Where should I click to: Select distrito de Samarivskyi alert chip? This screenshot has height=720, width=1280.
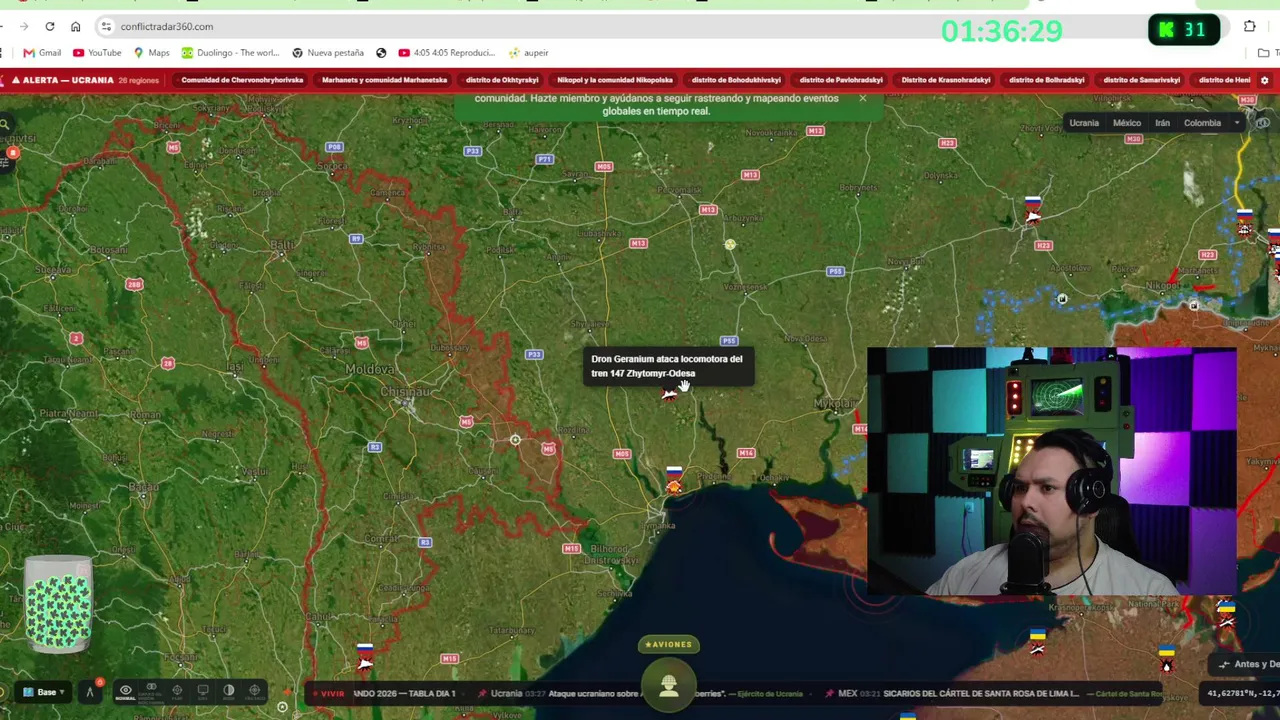coord(1142,80)
